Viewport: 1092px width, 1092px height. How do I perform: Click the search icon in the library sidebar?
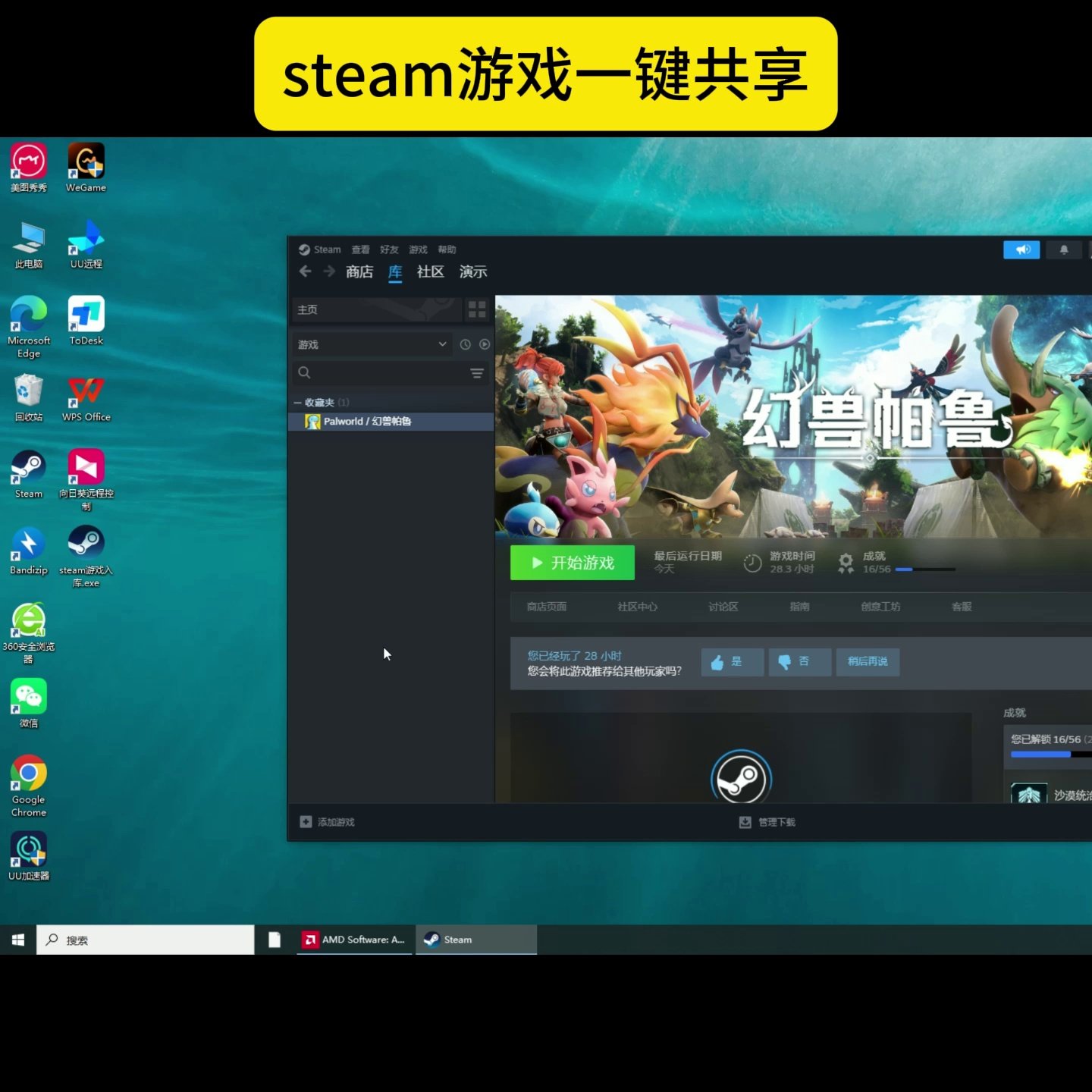click(304, 372)
